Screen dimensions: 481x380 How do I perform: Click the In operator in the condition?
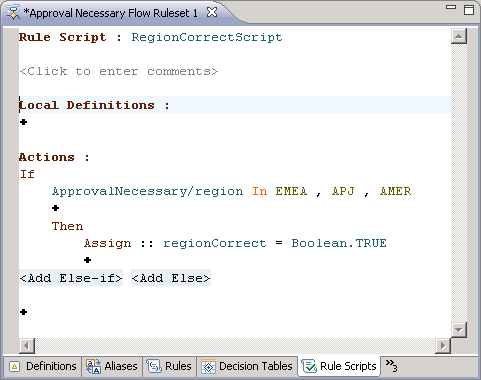pyautogui.click(x=260, y=191)
